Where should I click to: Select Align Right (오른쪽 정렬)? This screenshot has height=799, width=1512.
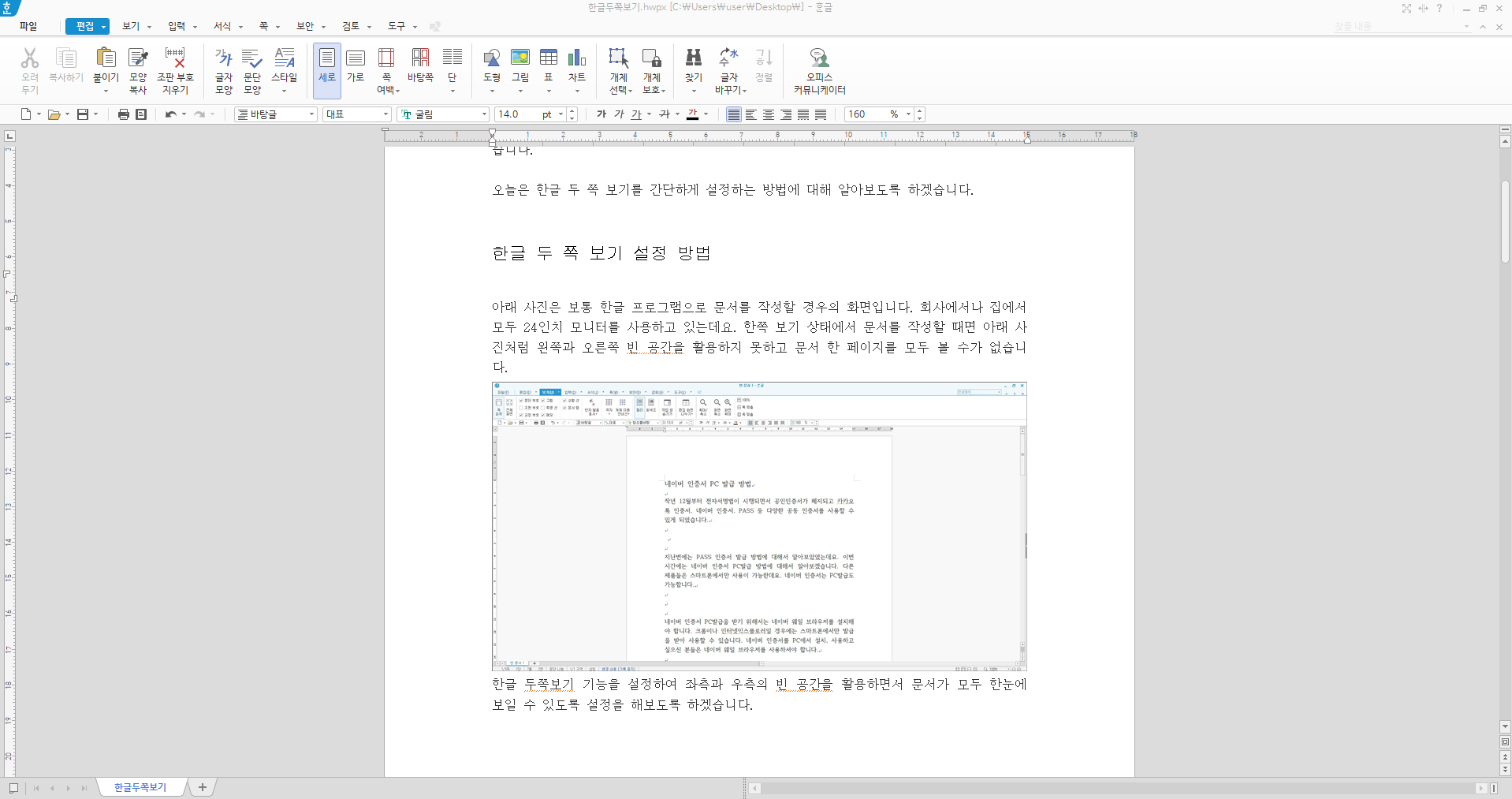pos(786,114)
